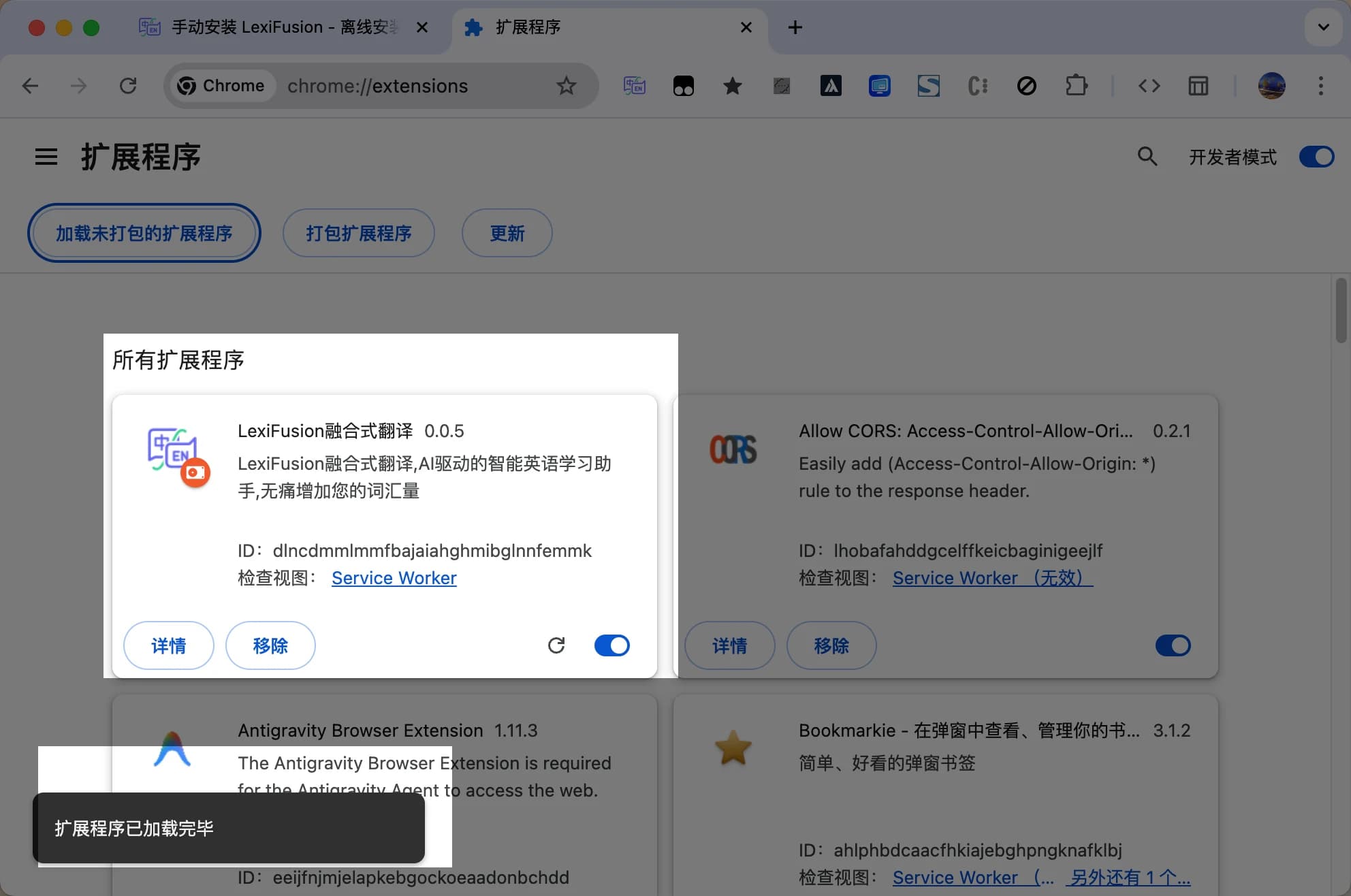Toggle 开发者模式 off
1351x896 pixels.
[x=1316, y=157]
